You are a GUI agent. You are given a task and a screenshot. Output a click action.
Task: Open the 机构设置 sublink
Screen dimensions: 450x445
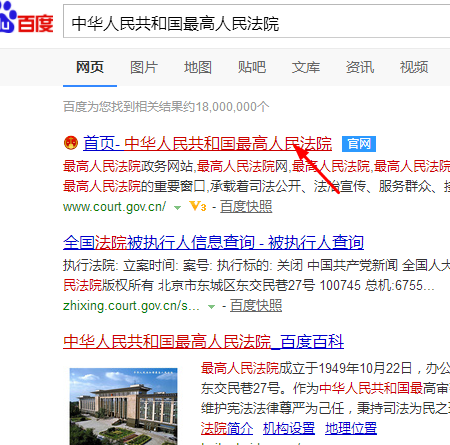[x=289, y=428]
